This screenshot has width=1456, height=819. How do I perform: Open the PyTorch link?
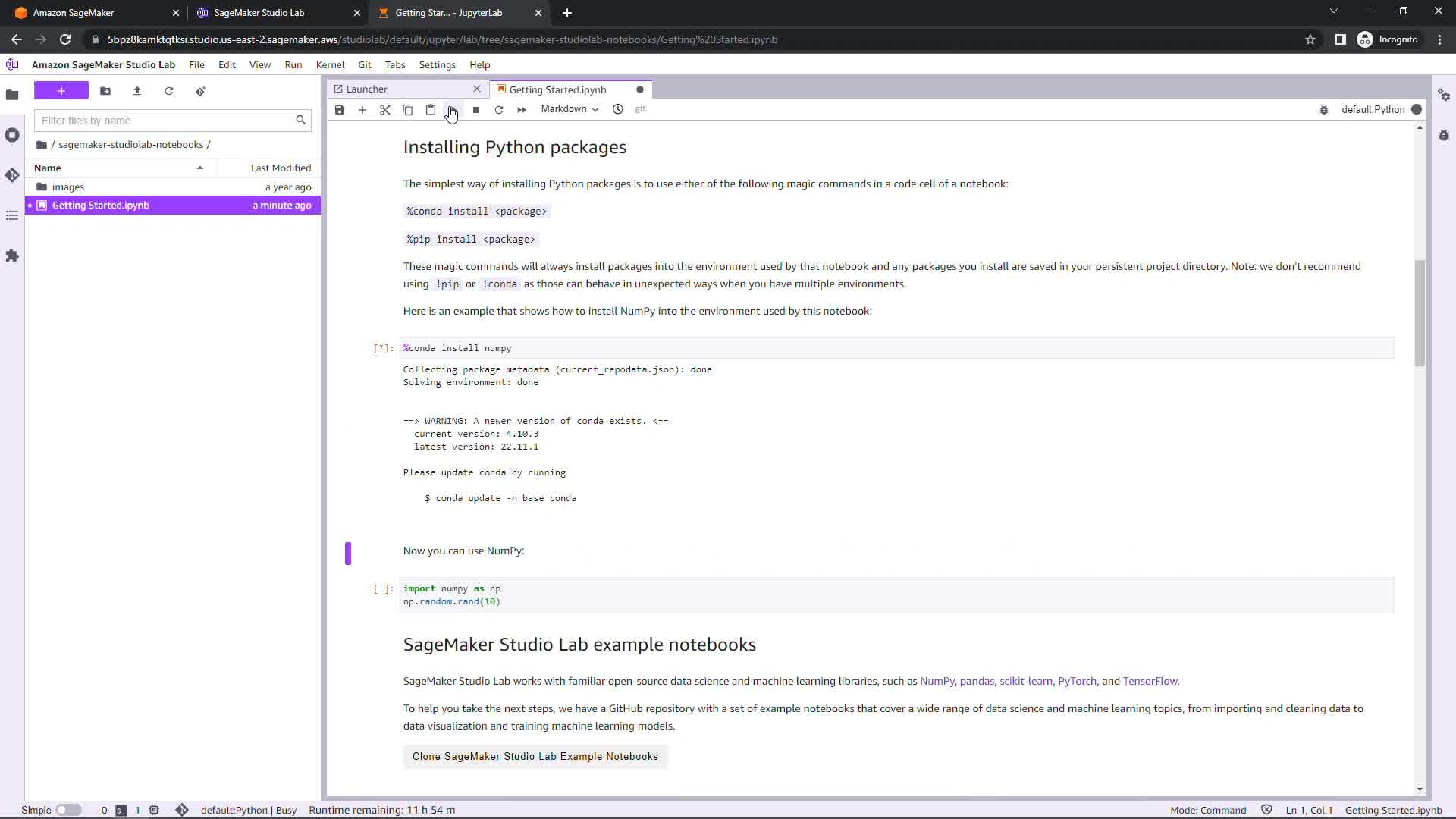pos(1077,681)
